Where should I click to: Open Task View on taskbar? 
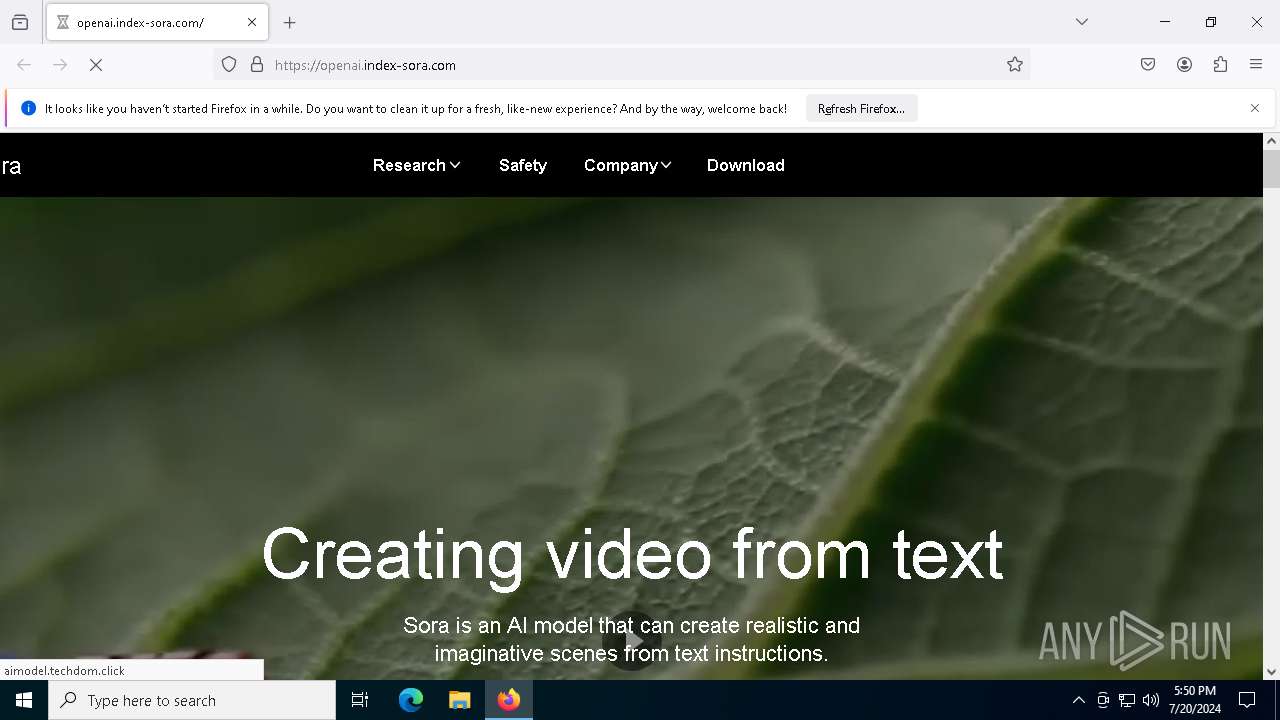360,700
